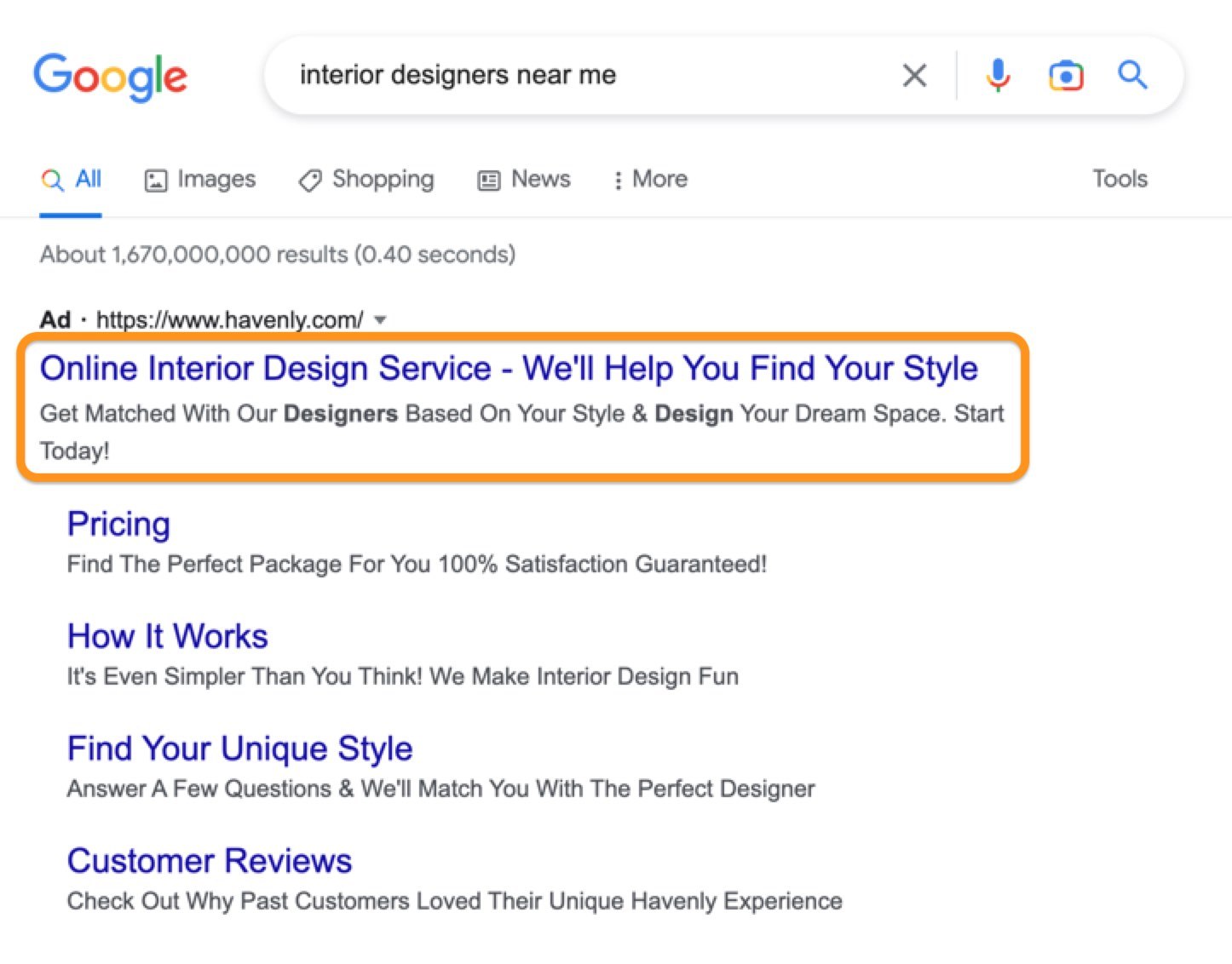The image size is (1232, 964).
Task: Click 'Answer A Few Questions' description text
Action: coord(441,789)
